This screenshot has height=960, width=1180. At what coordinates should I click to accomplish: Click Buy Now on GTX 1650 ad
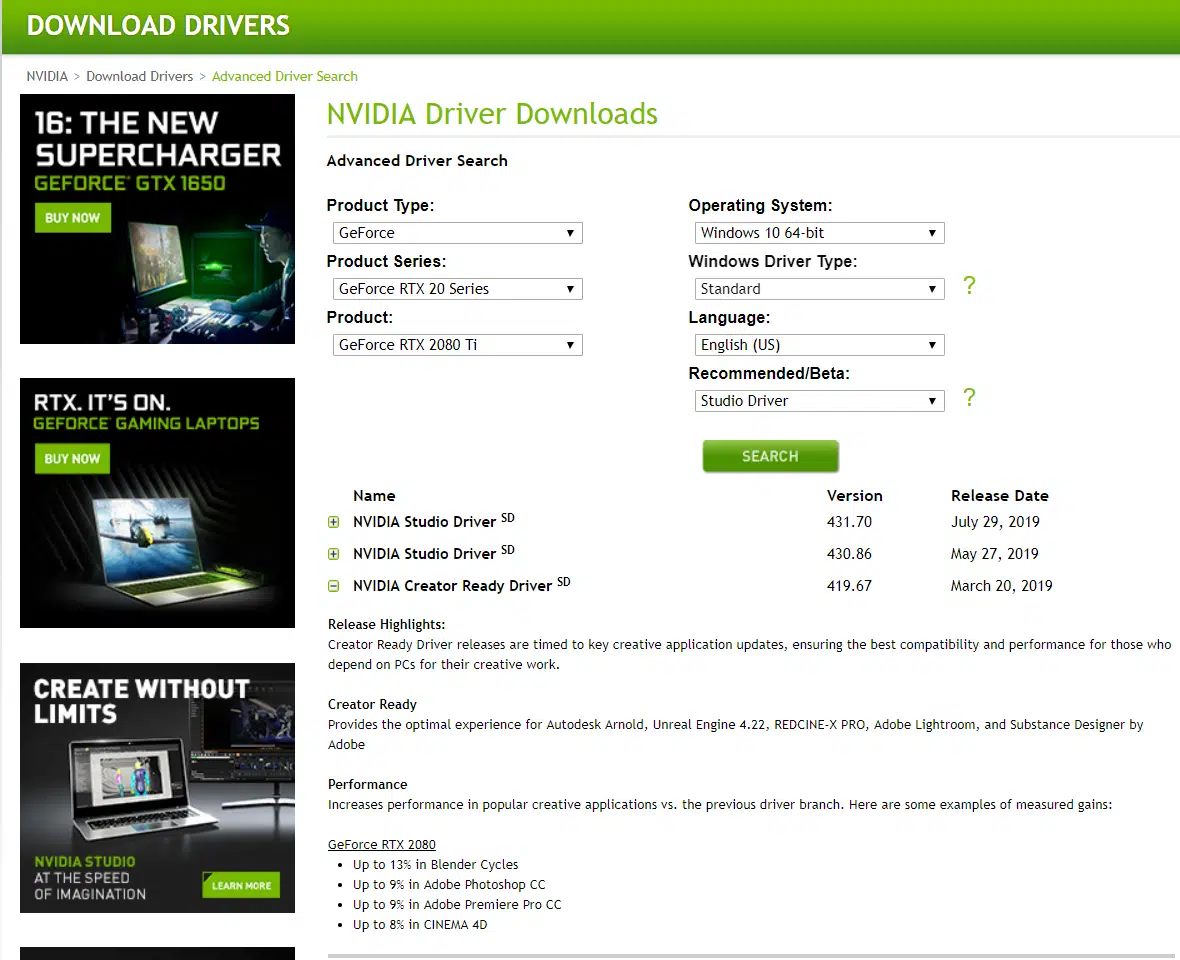point(73,218)
